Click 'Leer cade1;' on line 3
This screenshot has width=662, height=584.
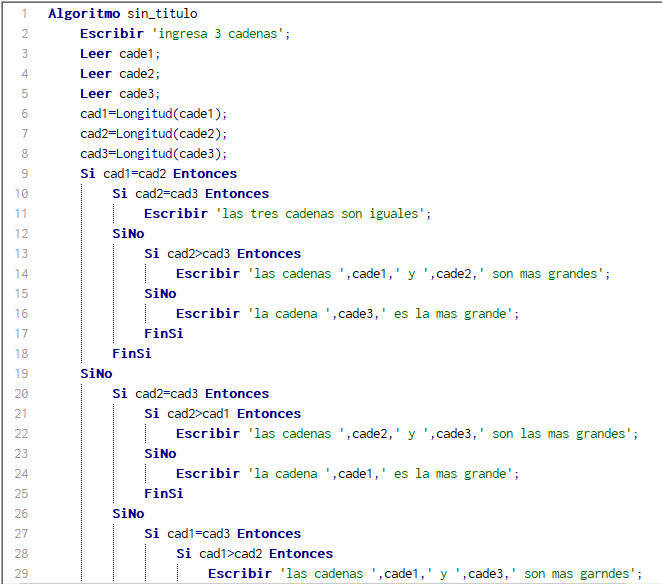120,54
